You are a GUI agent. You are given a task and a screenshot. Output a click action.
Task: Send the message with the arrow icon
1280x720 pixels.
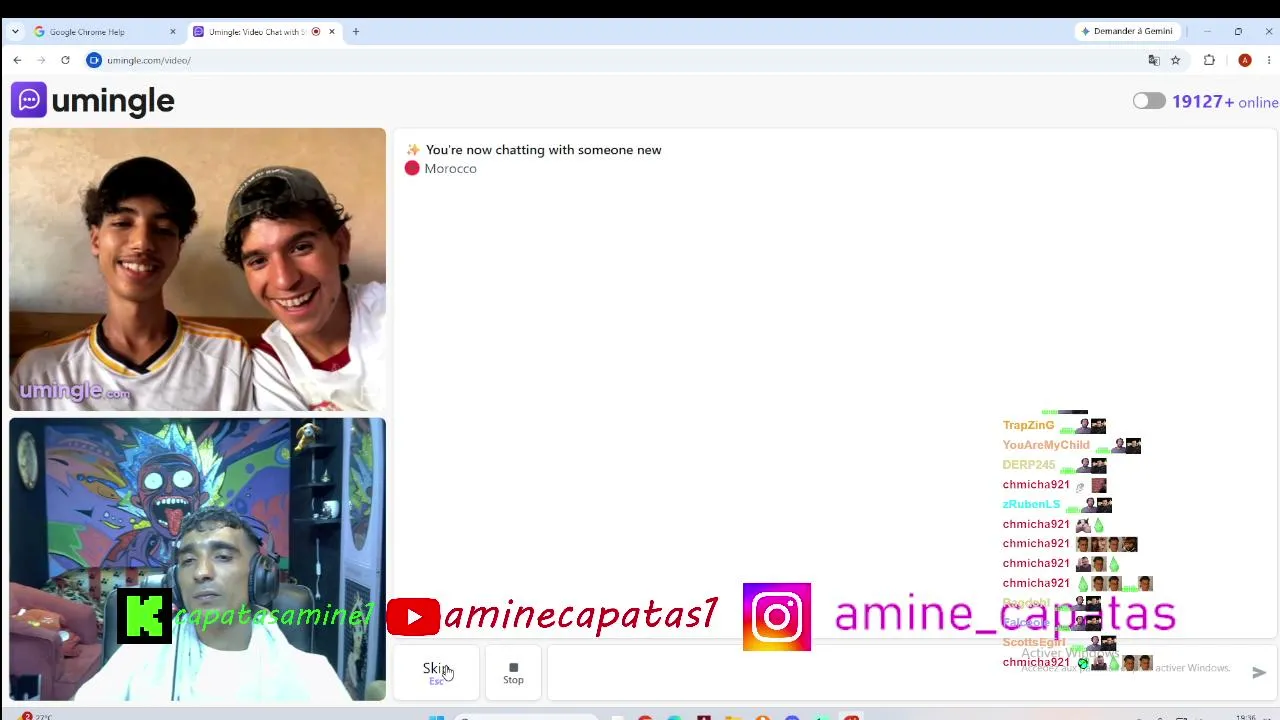[1259, 673]
